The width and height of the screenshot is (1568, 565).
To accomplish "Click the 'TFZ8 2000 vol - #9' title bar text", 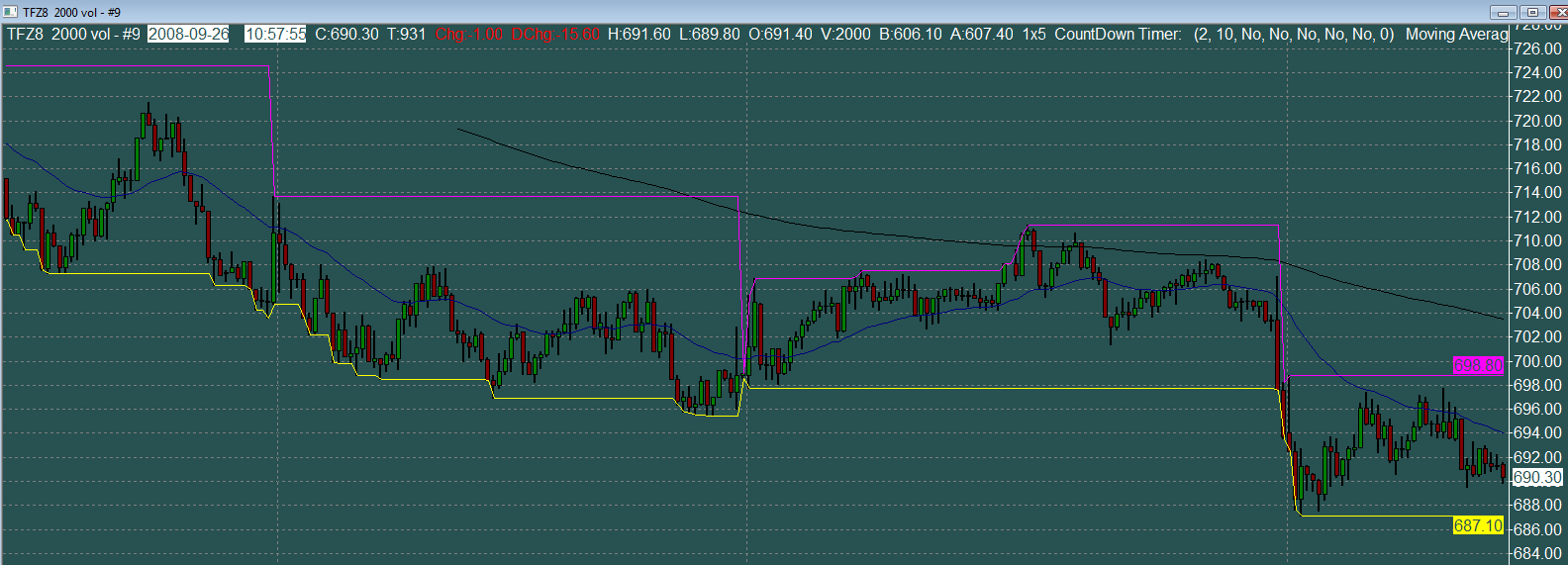I will 71,12.
